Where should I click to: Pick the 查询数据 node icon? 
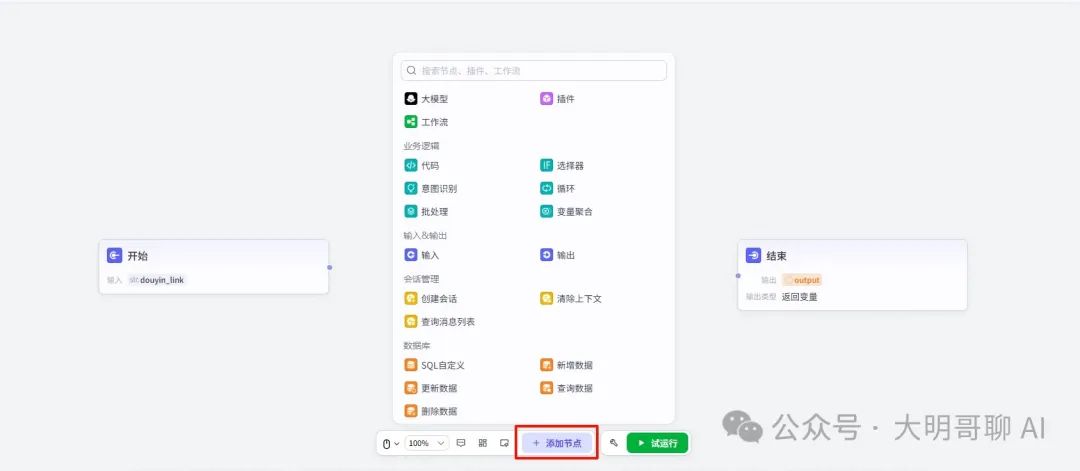(x=546, y=388)
